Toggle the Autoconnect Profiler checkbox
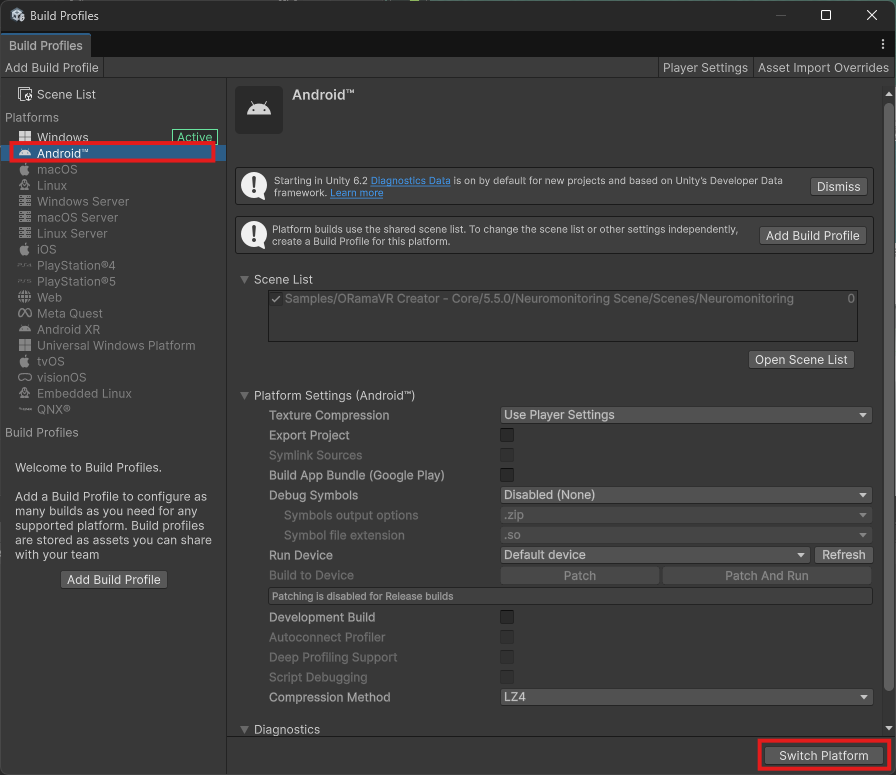This screenshot has width=896, height=775. point(507,637)
